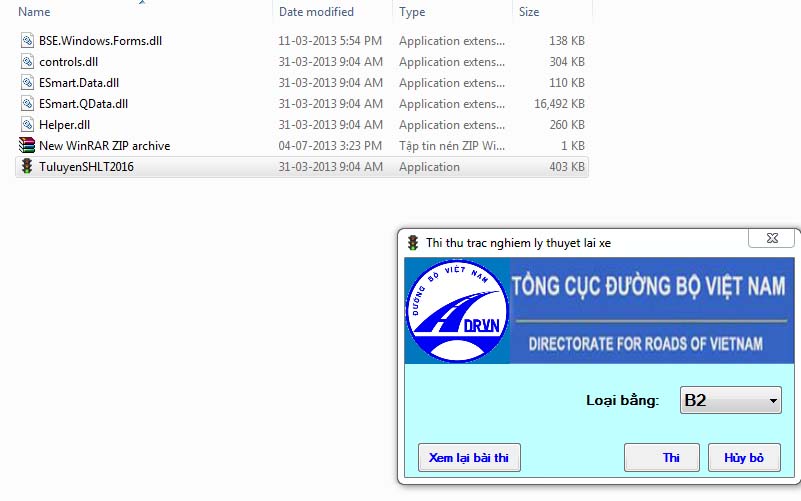Sort by the Size column header
This screenshot has height=501, width=801.
click(x=529, y=12)
